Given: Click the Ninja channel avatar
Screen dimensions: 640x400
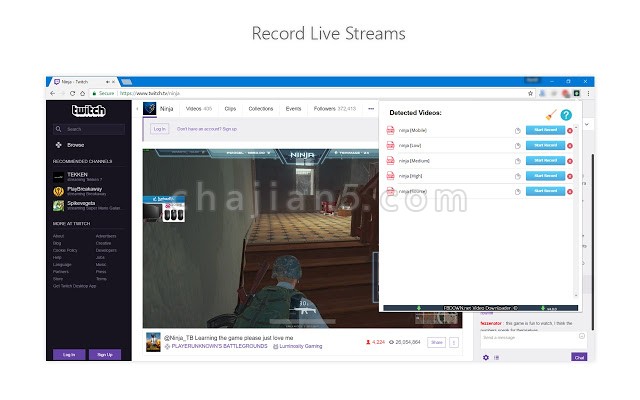Looking at the screenshot, I should (150, 109).
